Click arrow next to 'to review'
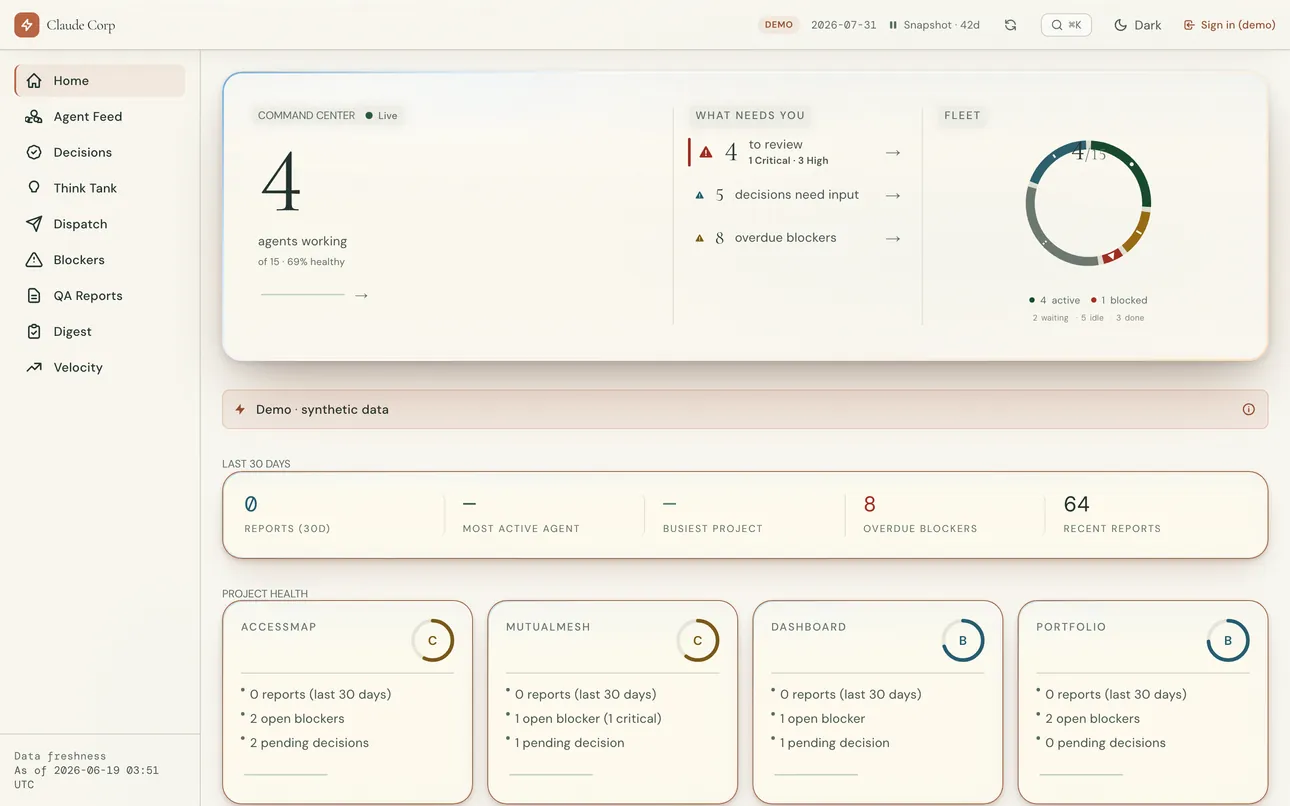 (x=893, y=152)
